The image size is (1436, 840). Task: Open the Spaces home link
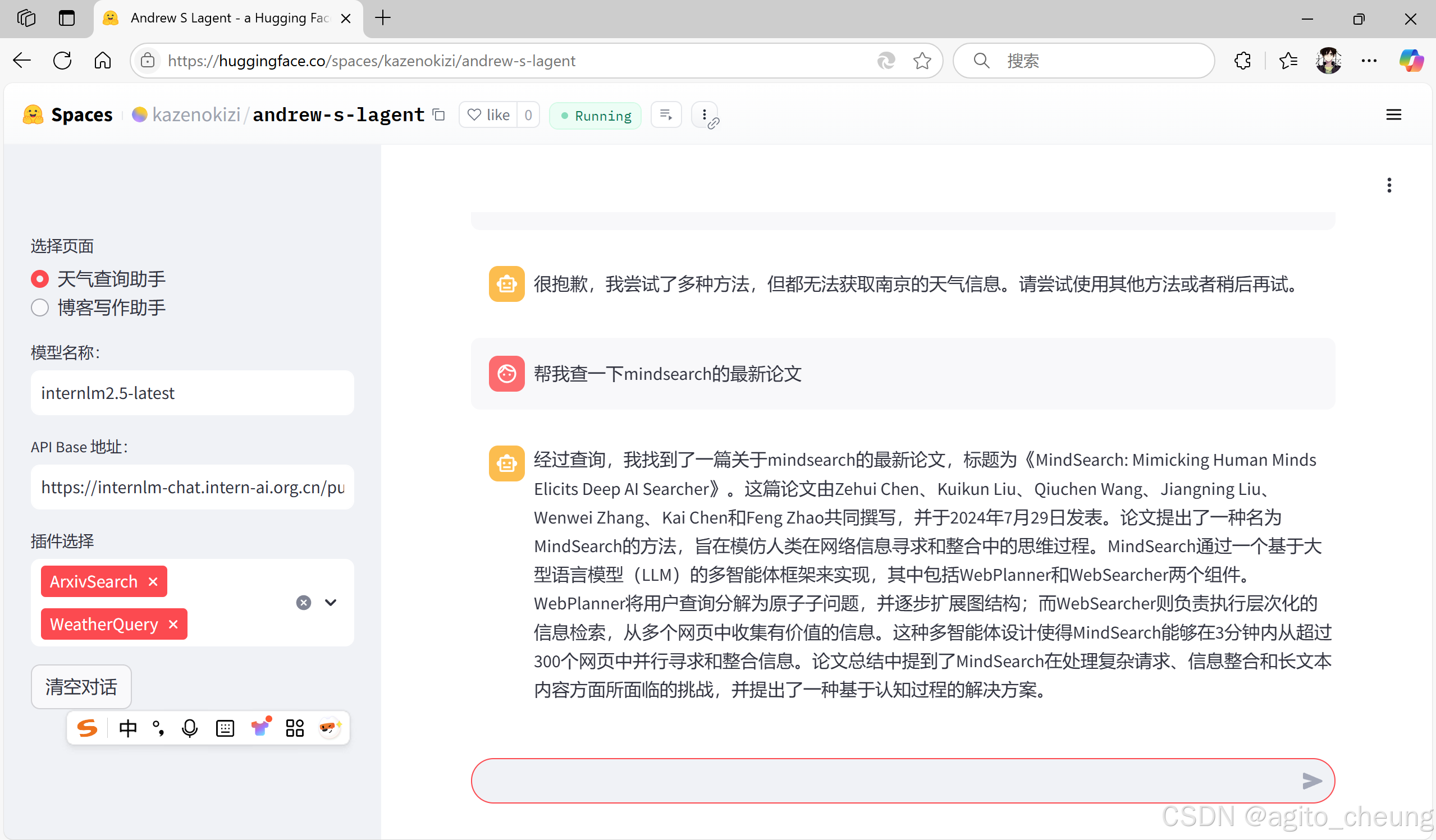[x=81, y=115]
